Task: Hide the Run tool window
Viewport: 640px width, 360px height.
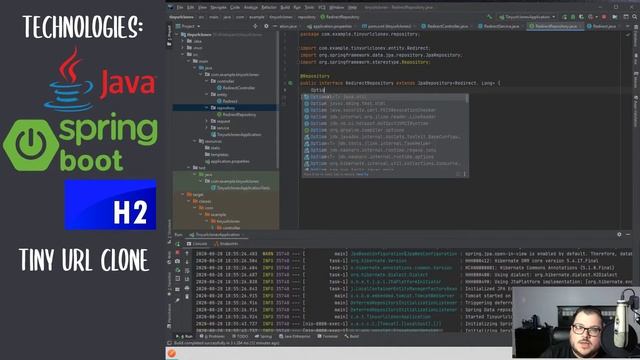Action: tap(628, 235)
